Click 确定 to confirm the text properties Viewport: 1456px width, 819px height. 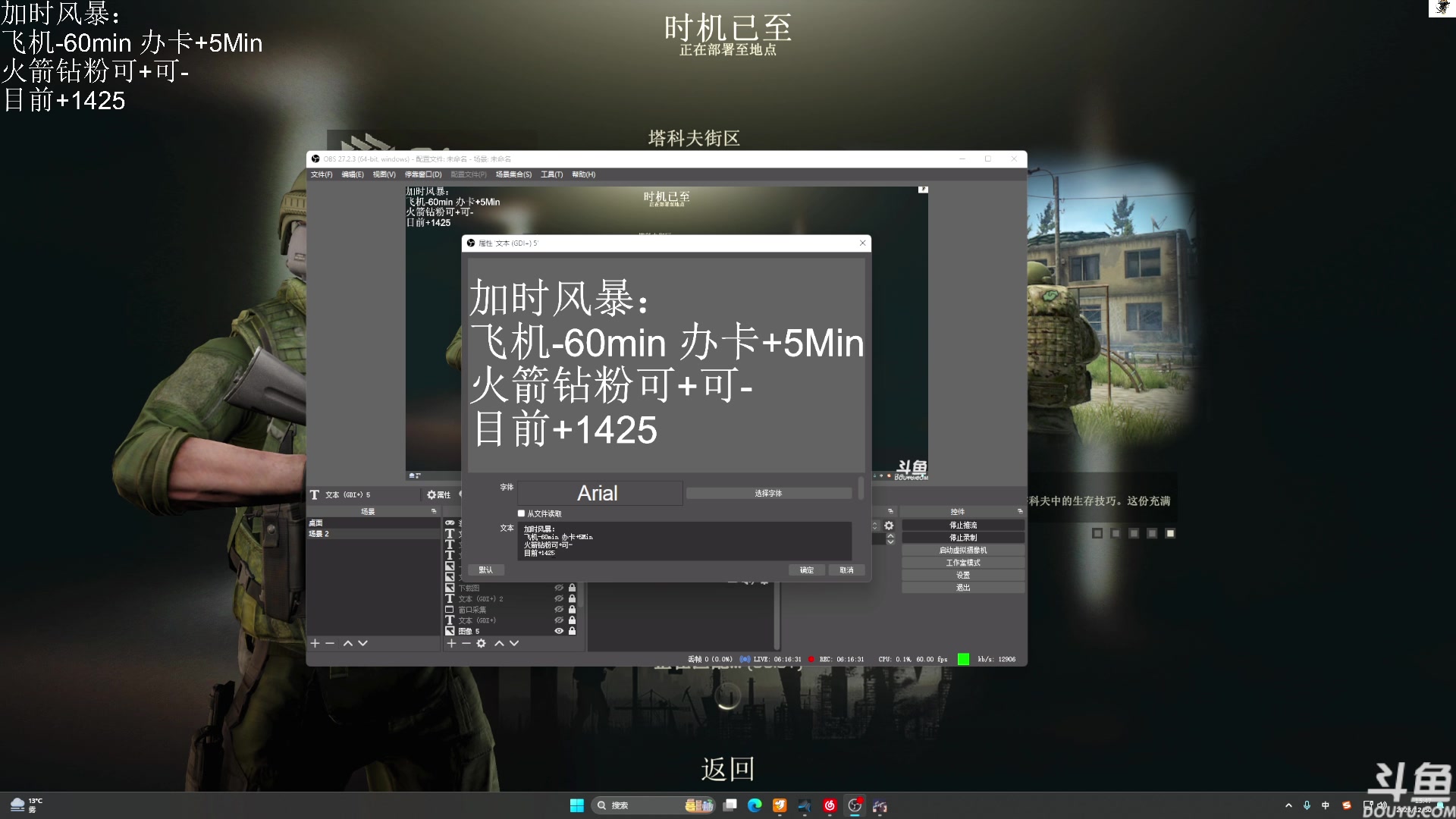tap(806, 570)
